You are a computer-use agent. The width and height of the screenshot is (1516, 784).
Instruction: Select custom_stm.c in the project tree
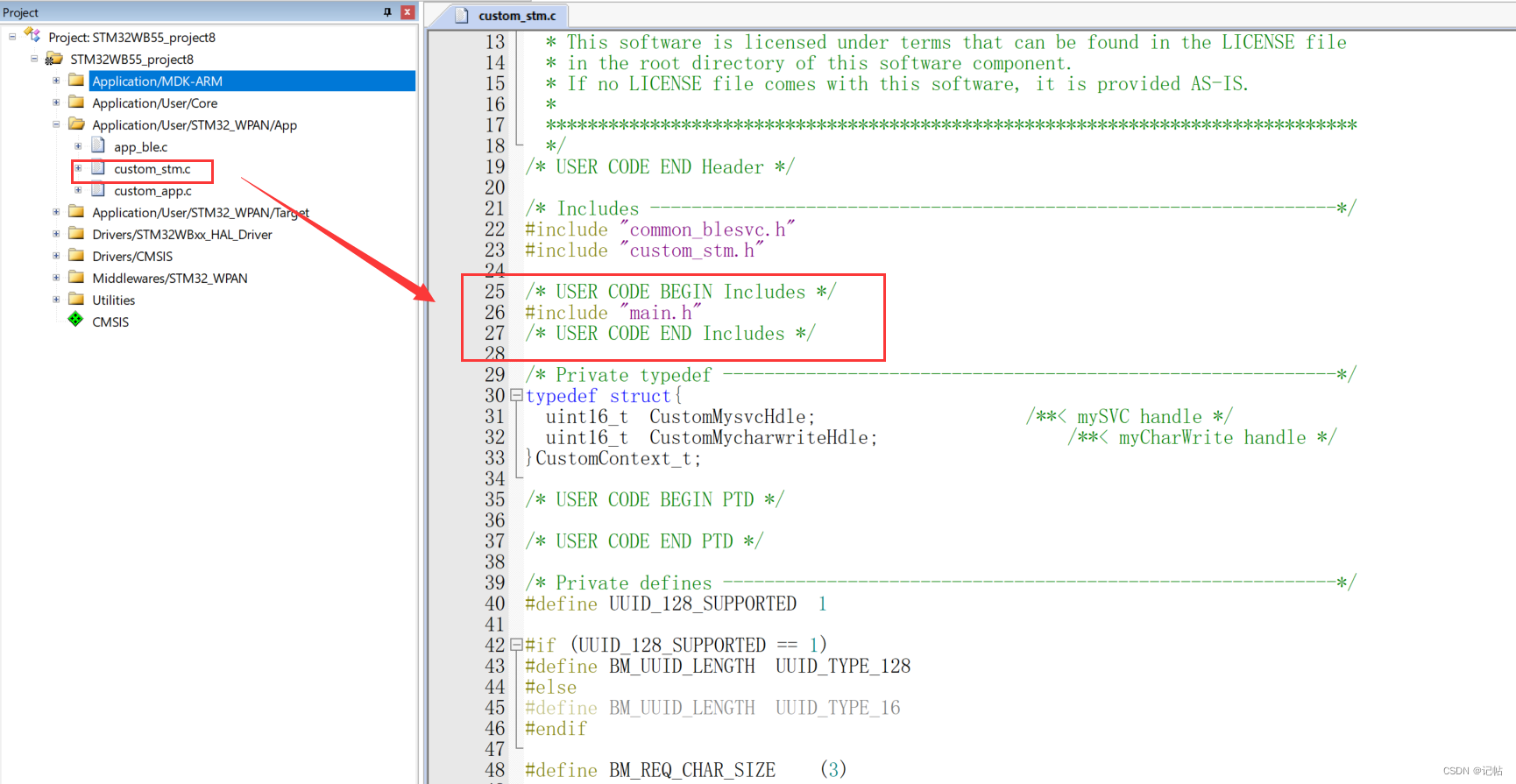[x=152, y=169]
